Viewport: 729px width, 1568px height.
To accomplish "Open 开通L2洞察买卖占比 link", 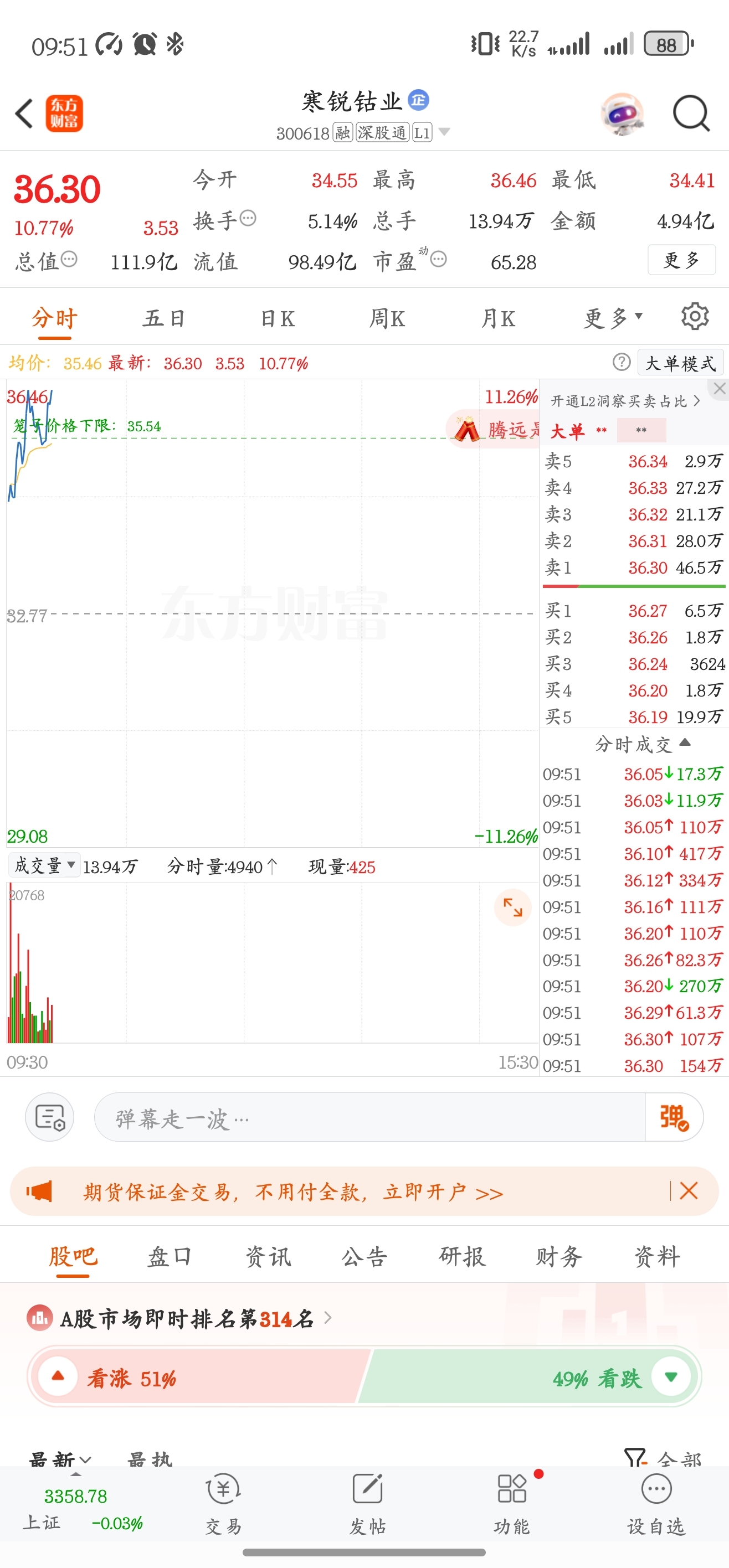I will pos(625,401).
